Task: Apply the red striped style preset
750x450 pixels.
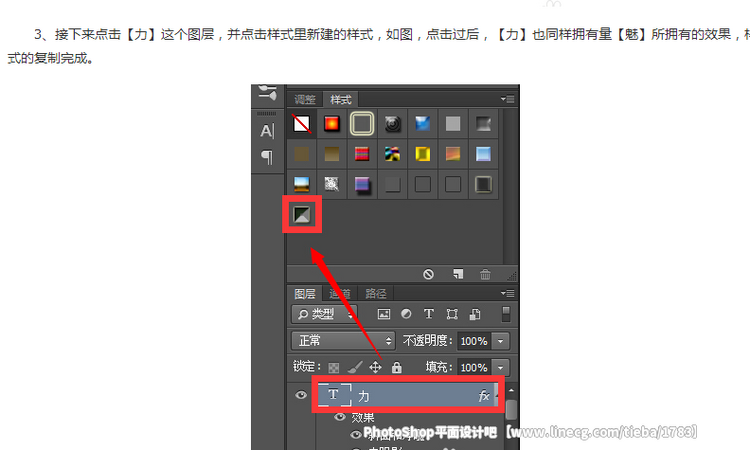Action: [x=362, y=154]
